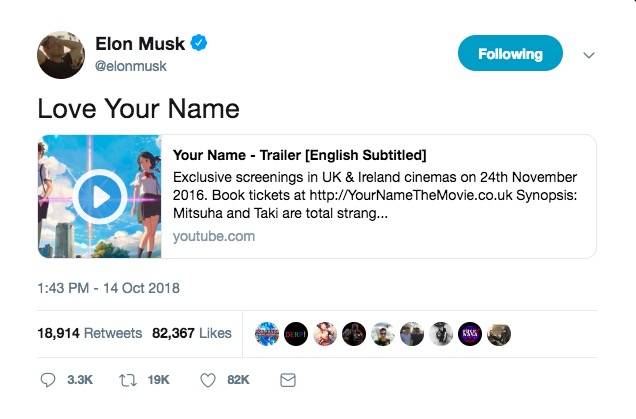Click the youtube.com source link
636x419 pixels.
pos(213,237)
